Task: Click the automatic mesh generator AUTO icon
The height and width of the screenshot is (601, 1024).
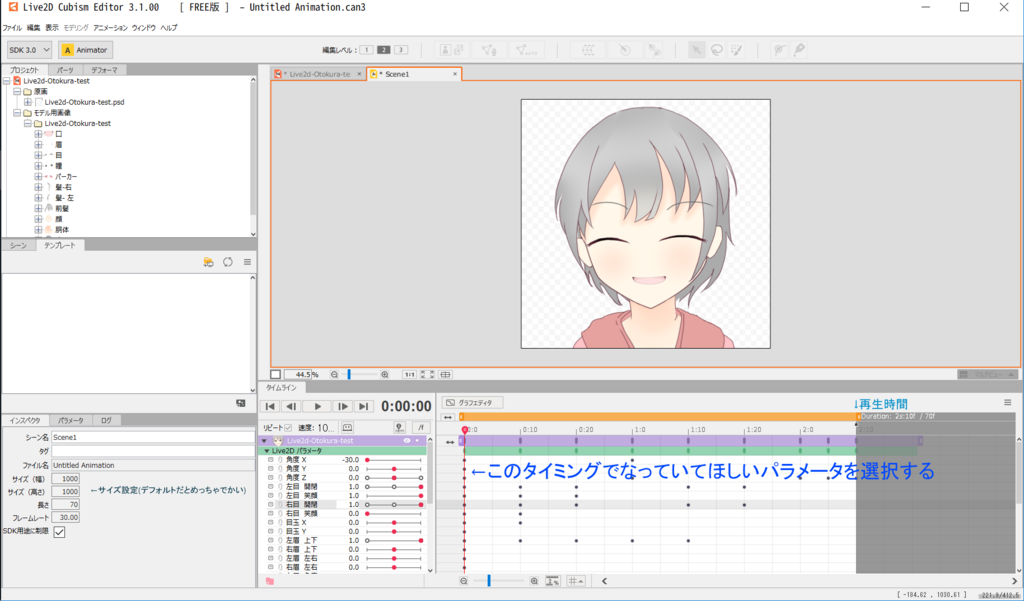Action: 526,50
